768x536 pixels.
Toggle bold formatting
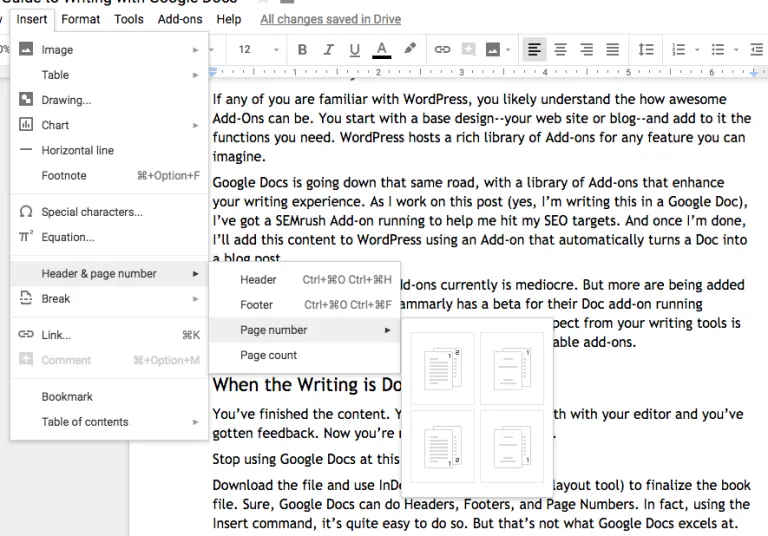pos(302,49)
